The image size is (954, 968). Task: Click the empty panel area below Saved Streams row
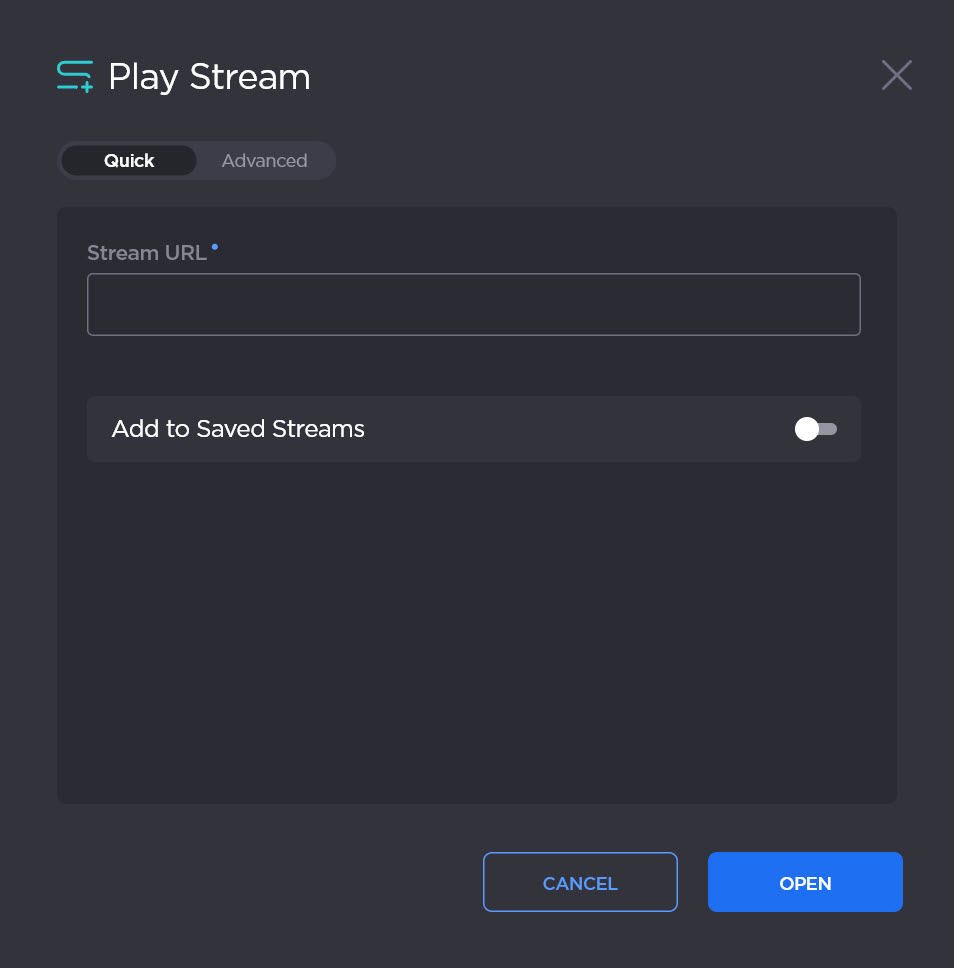(x=476, y=630)
